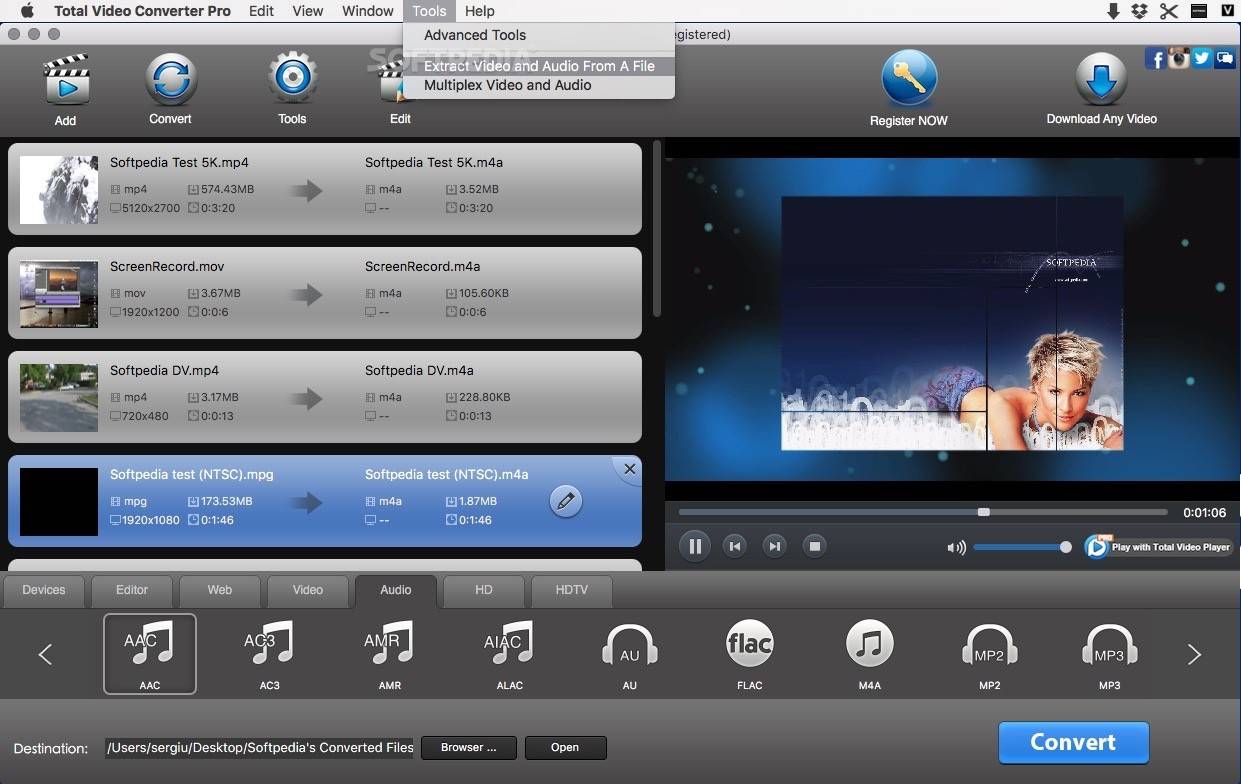This screenshot has width=1241, height=784.
Task: Click the playback progress bar
Action: (x=923, y=512)
